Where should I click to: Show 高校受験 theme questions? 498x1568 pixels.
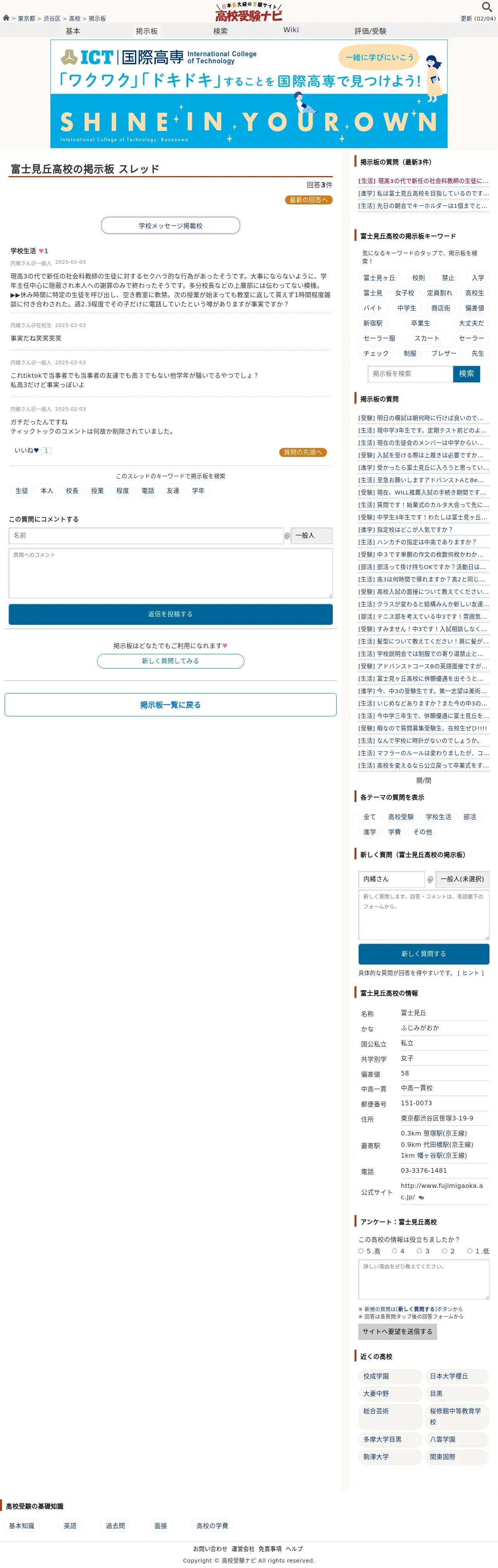[x=401, y=817]
